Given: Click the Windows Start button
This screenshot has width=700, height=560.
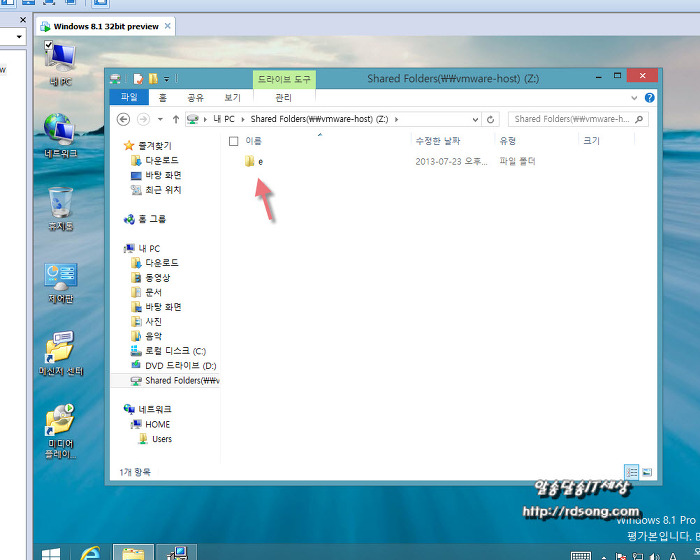Looking at the screenshot, I should click(49, 551).
